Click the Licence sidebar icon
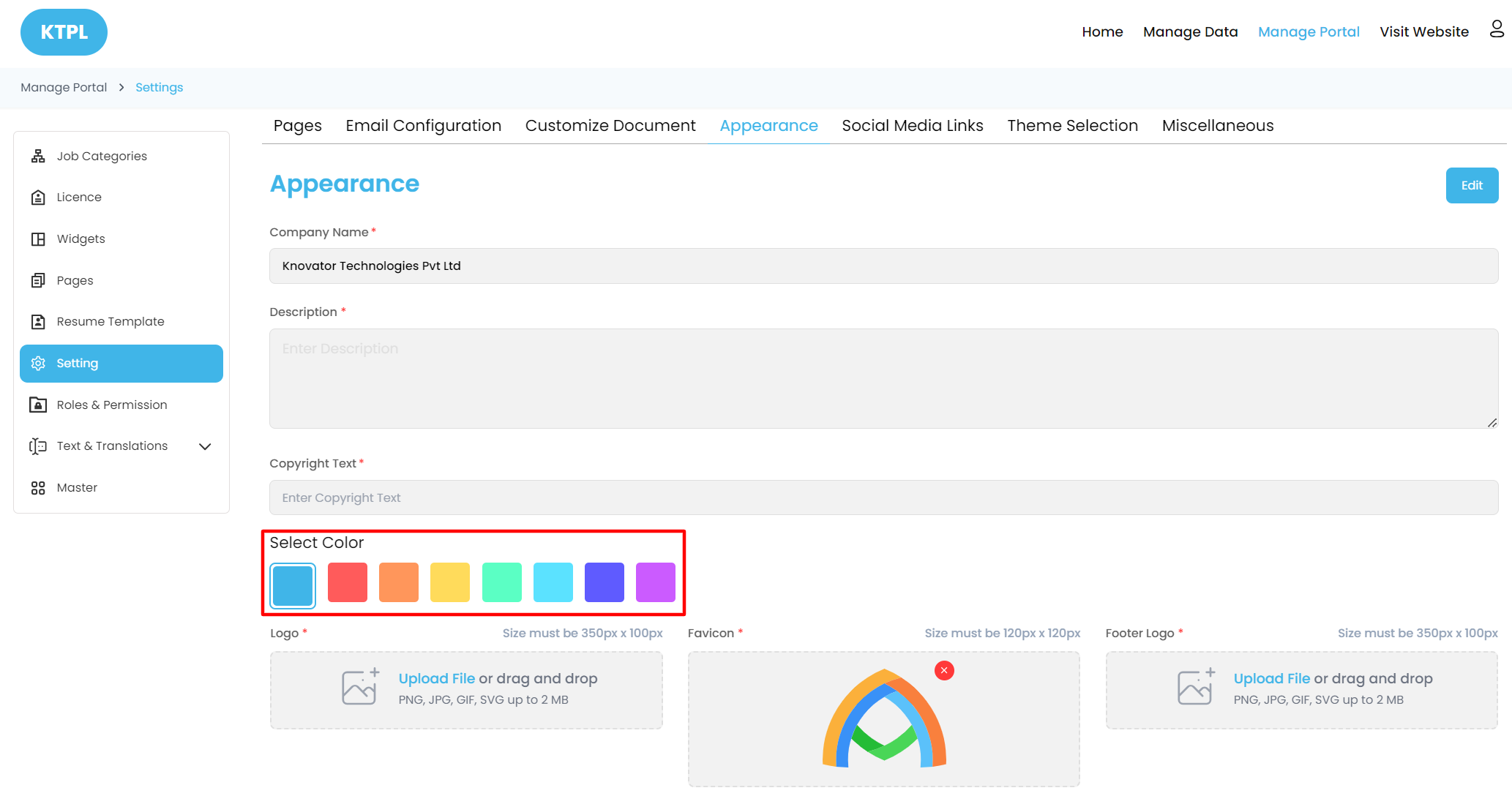Viewport: 1512px width, 796px height. pos(38,198)
